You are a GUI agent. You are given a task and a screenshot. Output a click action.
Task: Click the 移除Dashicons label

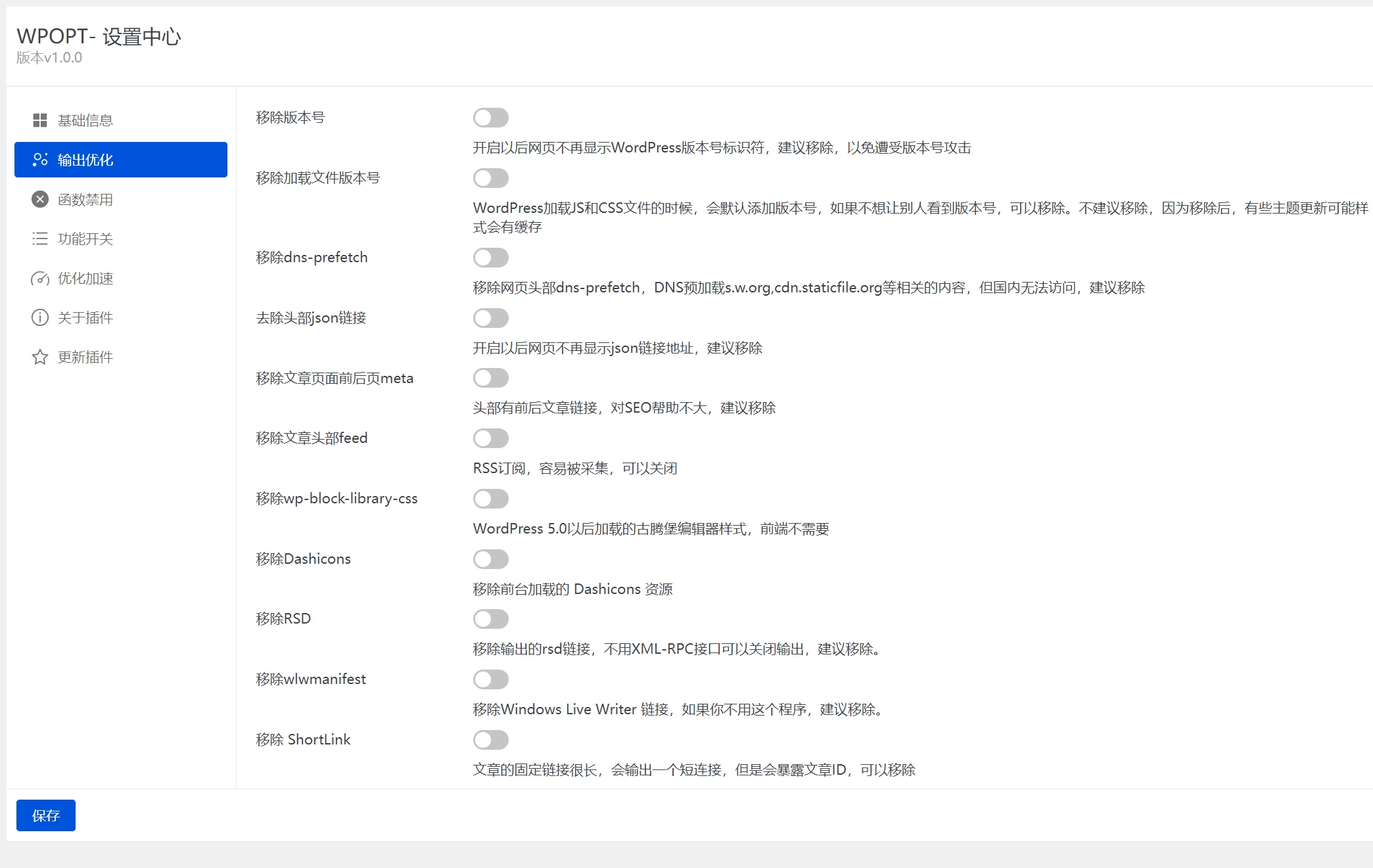point(303,559)
